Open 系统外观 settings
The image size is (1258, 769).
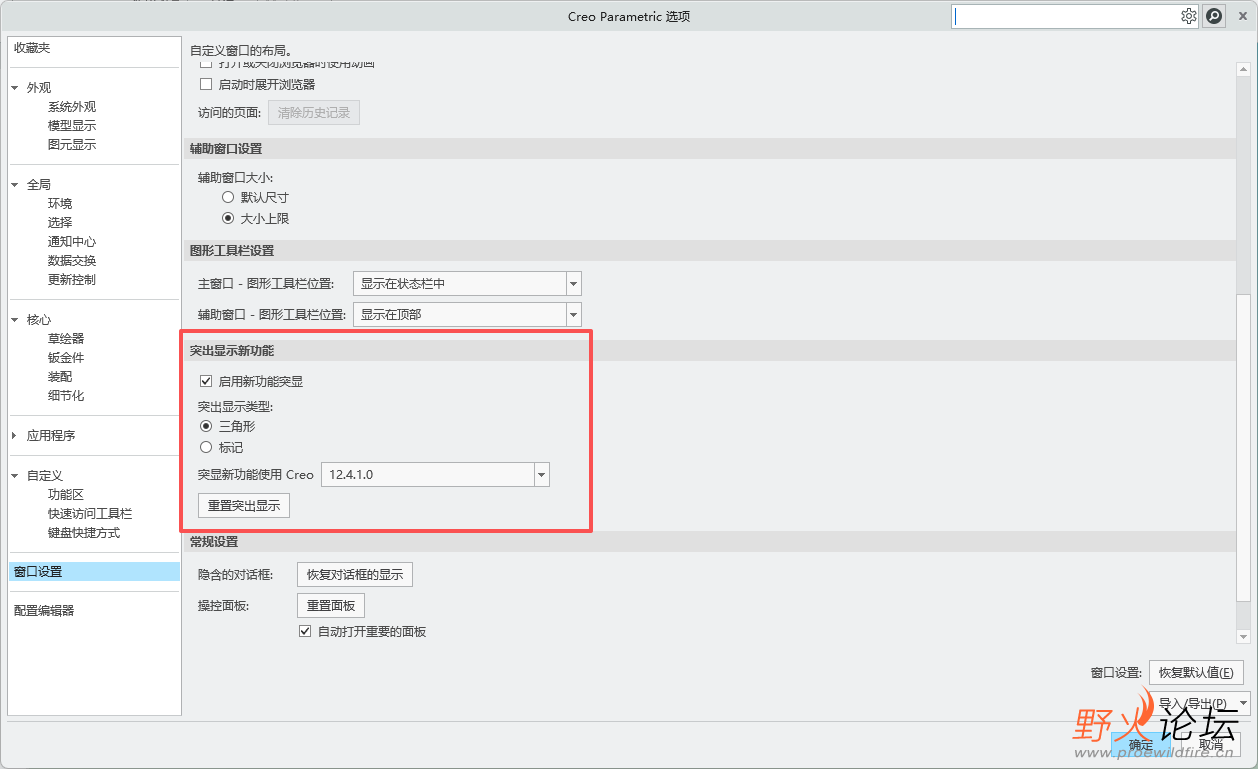coord(72,107)
